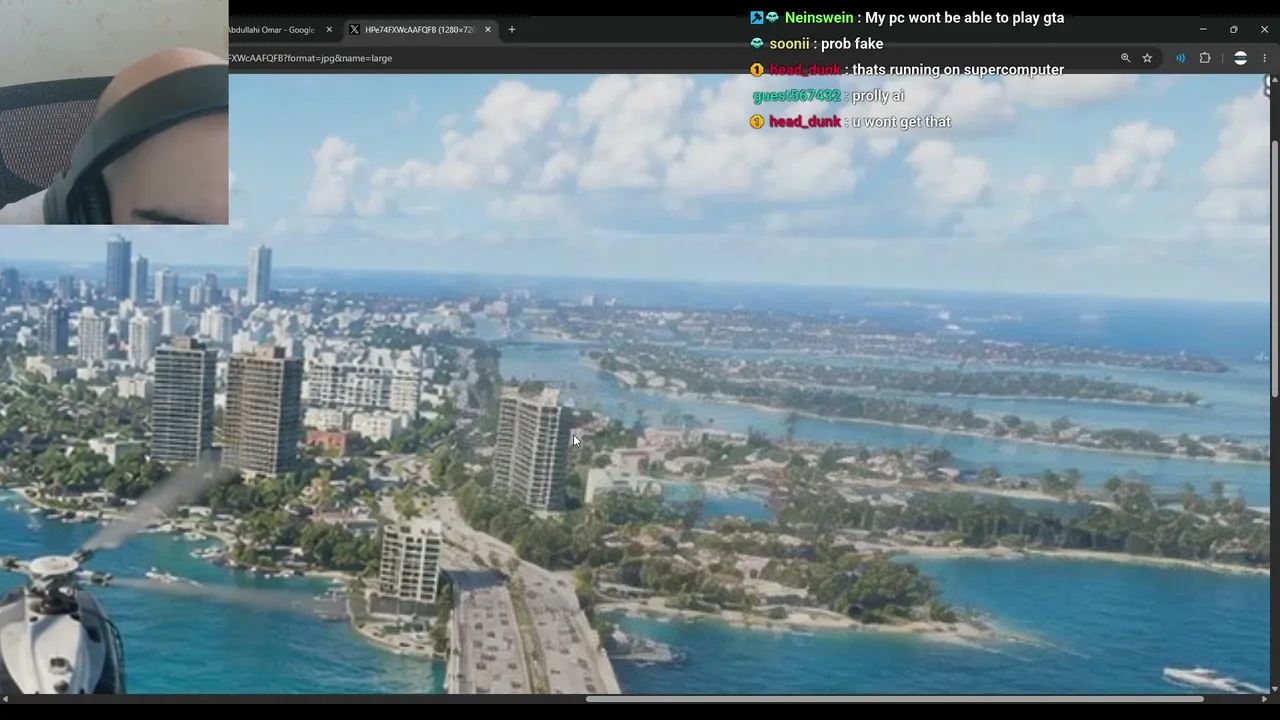The image size is (1280, 720).
Task: Click the zoom magnifier icon in address bar
Action: point(1125,58)
